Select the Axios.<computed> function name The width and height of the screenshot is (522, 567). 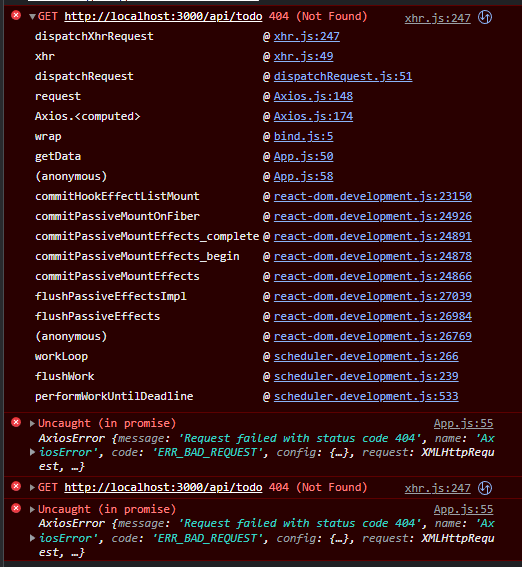(x=87, y=116)
